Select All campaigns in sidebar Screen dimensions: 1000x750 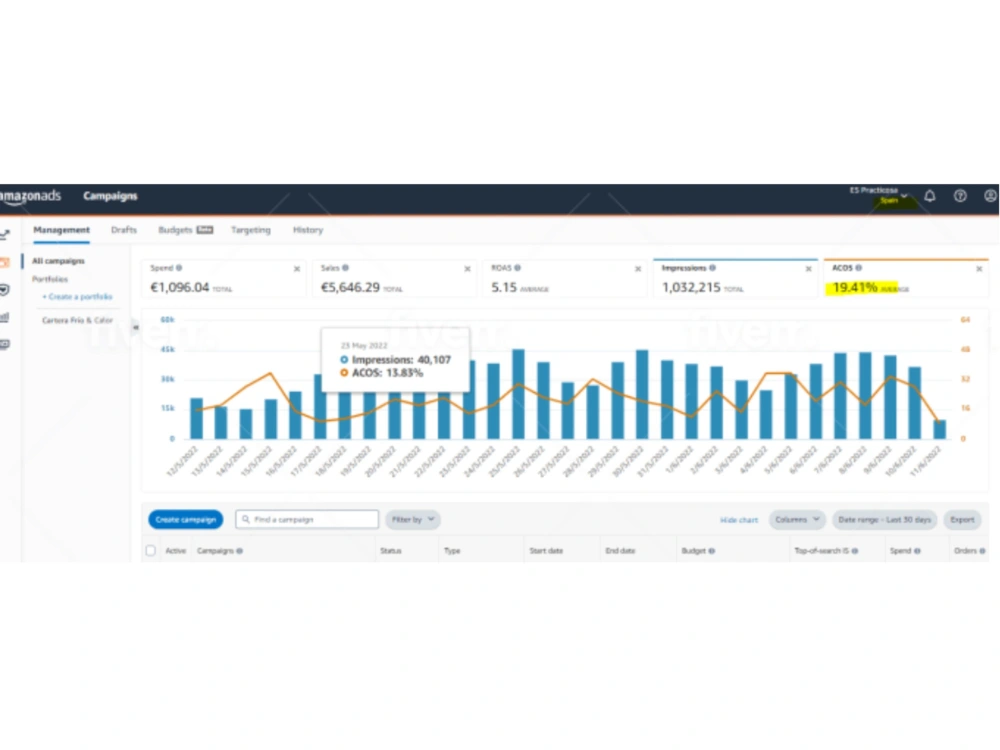(x=58, y=261)
